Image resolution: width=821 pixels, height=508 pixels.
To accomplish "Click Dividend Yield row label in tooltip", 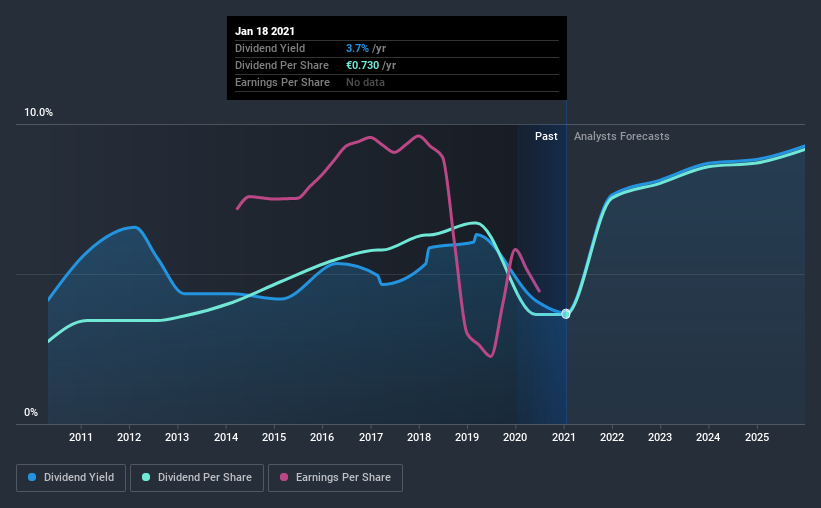I will [270, 48].
